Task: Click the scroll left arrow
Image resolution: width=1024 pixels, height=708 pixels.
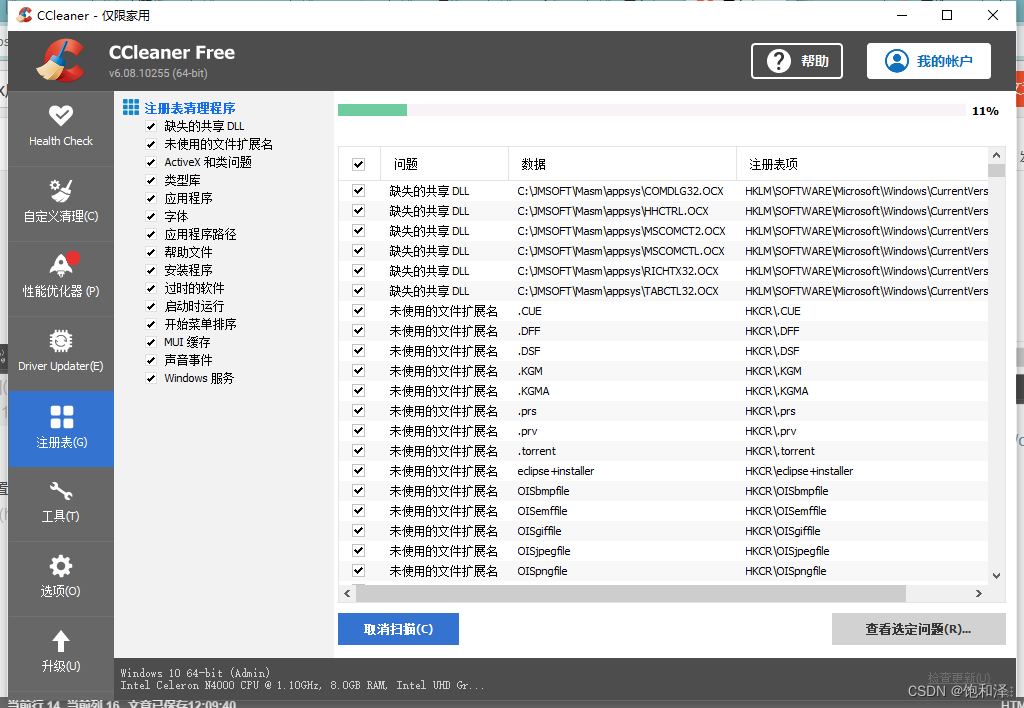Action: pos(347,593)
